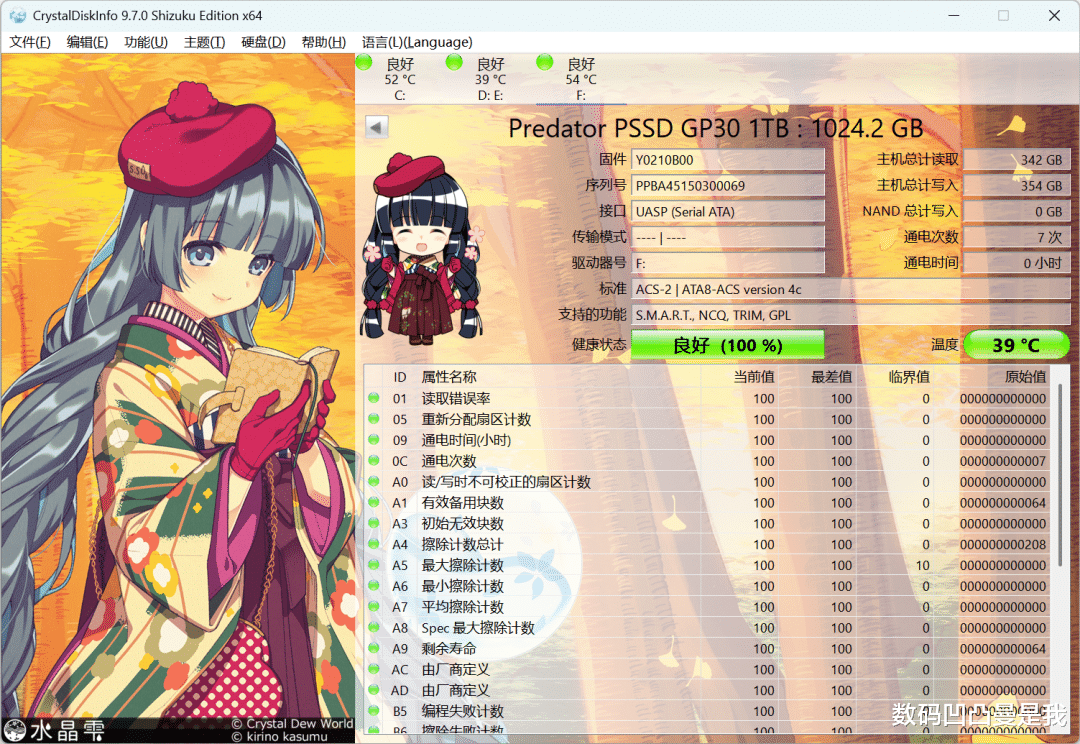Click the green status dot for drive D: E:
This screenshot has width=1080, height=744.
(x=454, y=63)
